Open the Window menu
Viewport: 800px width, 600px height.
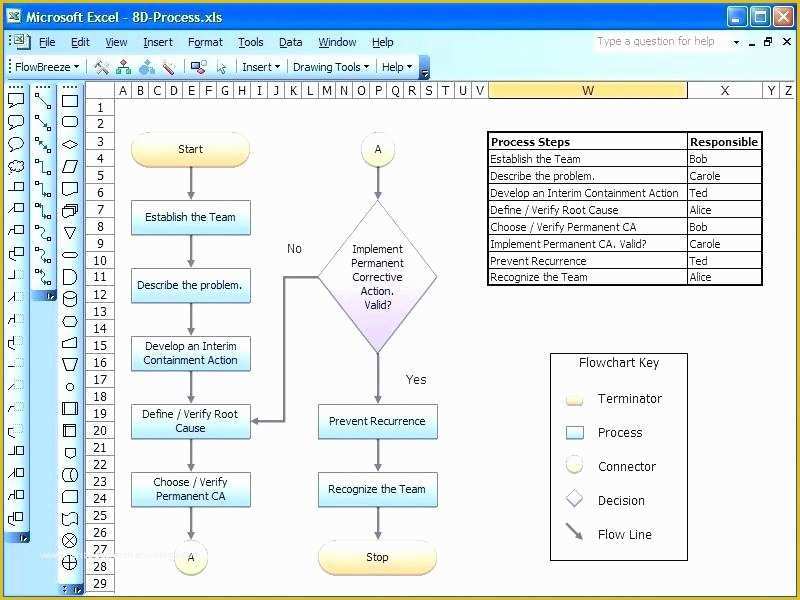(x=337, y=42)
